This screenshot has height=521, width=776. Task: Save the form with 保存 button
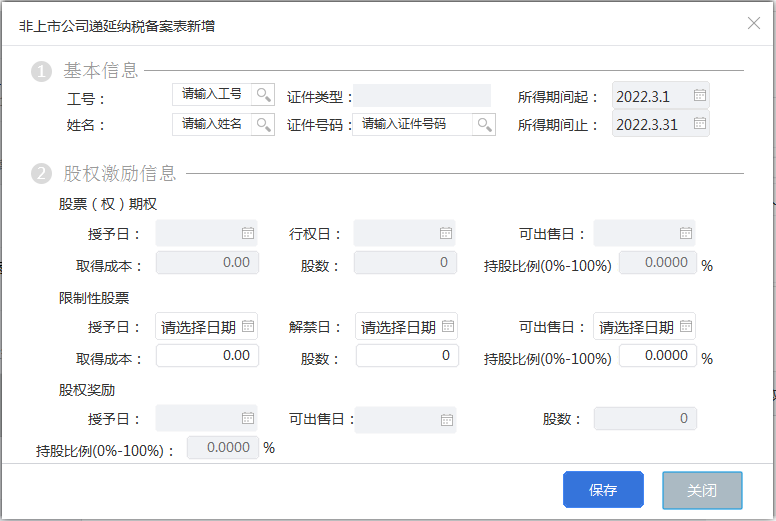603,489
